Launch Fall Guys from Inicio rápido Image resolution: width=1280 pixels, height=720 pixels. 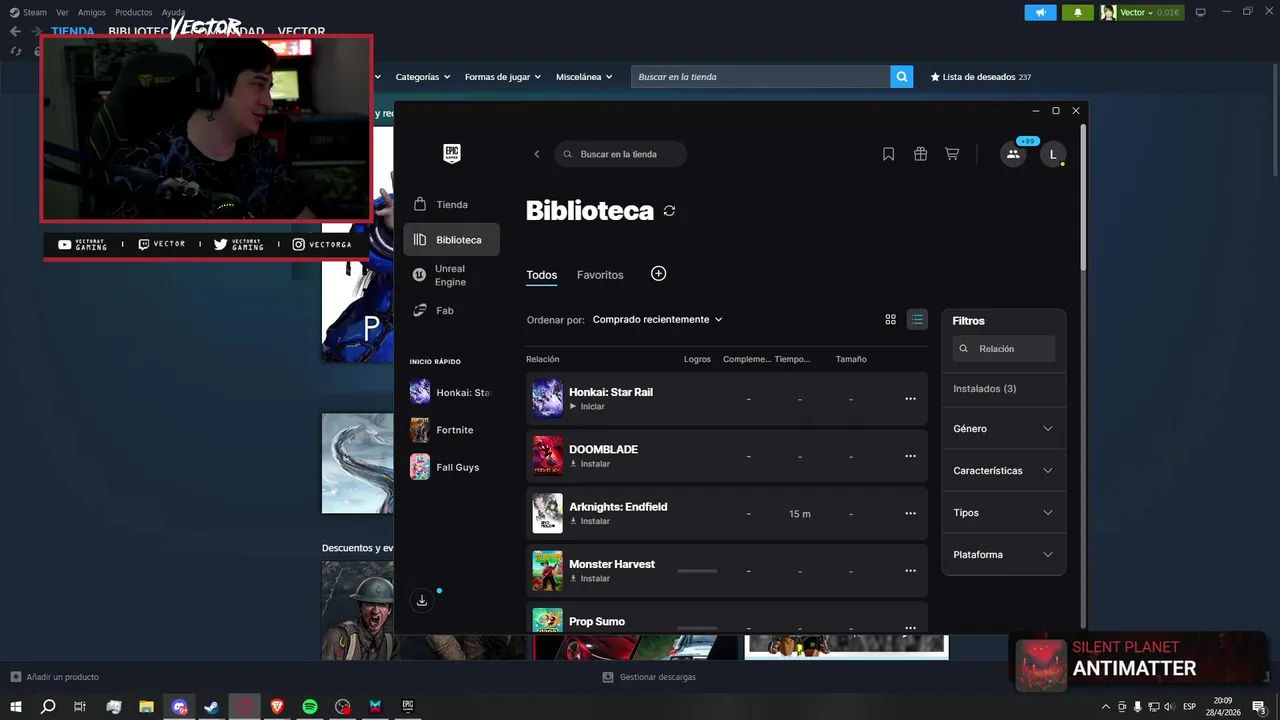(x=451, y=467)
